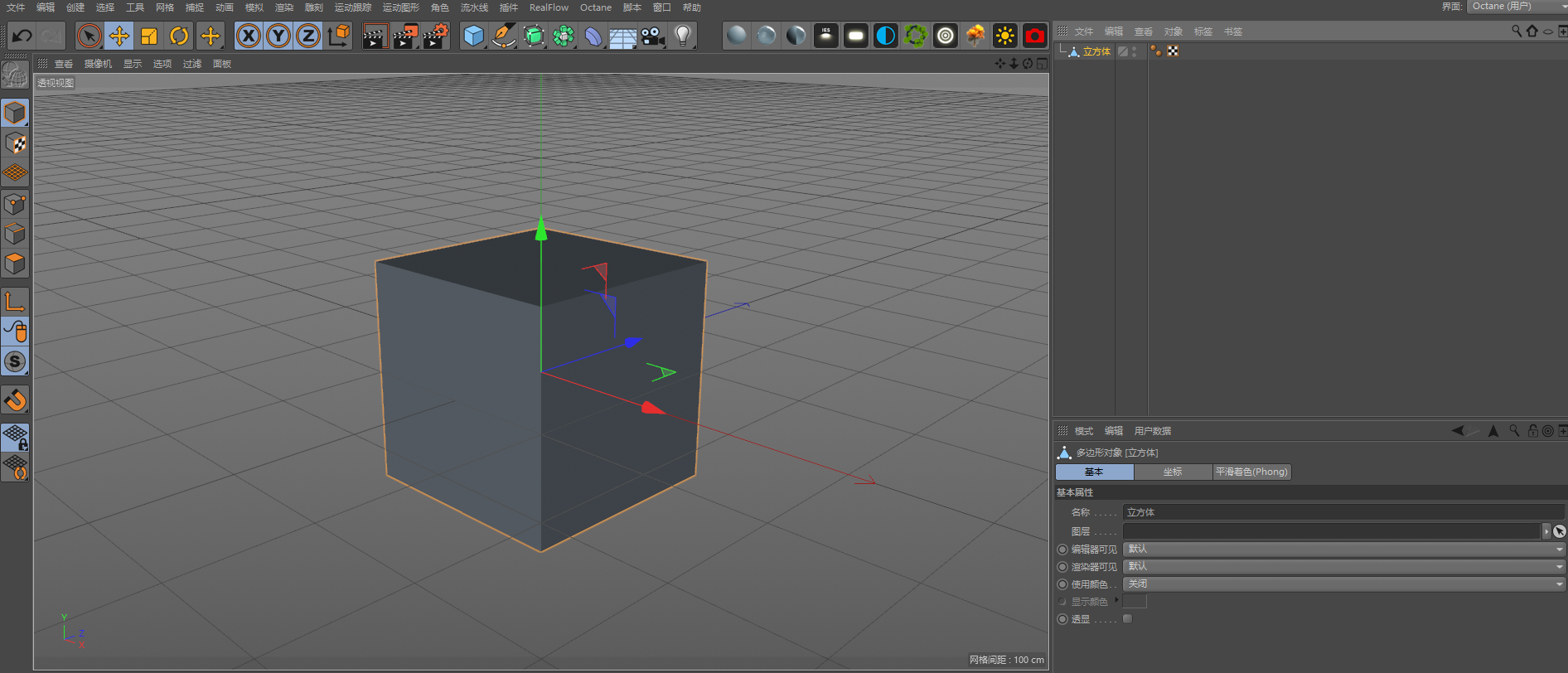This screenshot has height=673, width=1568.
Task: Click the 使用颜色 keyframe radio circle
Action: 1062,584
